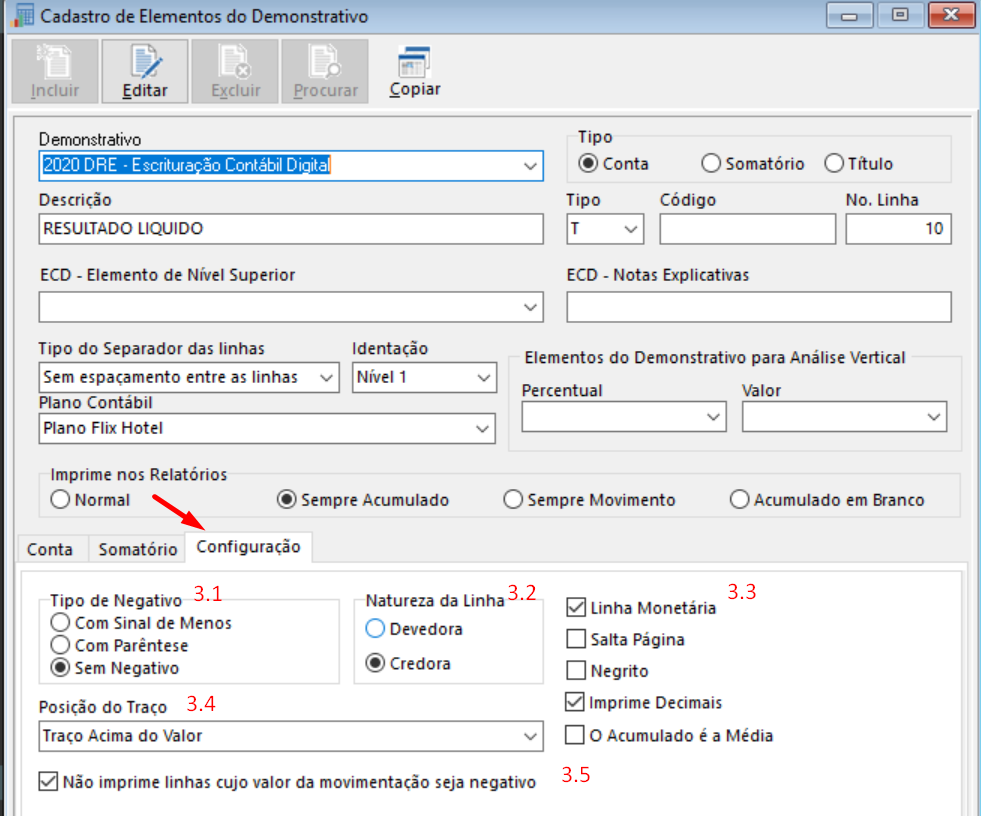The image size is (981, 816).
Task: Expand ECD Elemento de Nível Superior
Action: coord(530,307)
